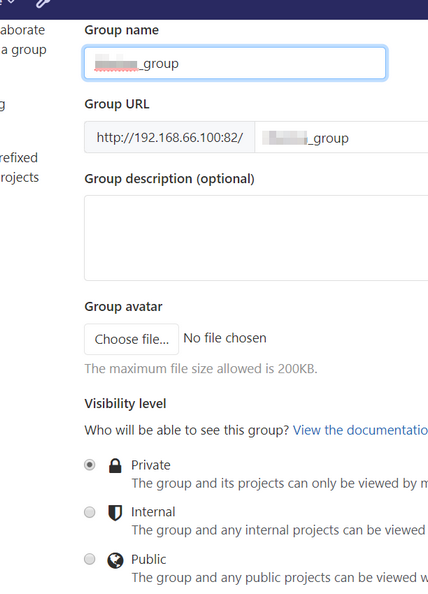
Task: Click the shield icon beside Internal
Action: 115,513
